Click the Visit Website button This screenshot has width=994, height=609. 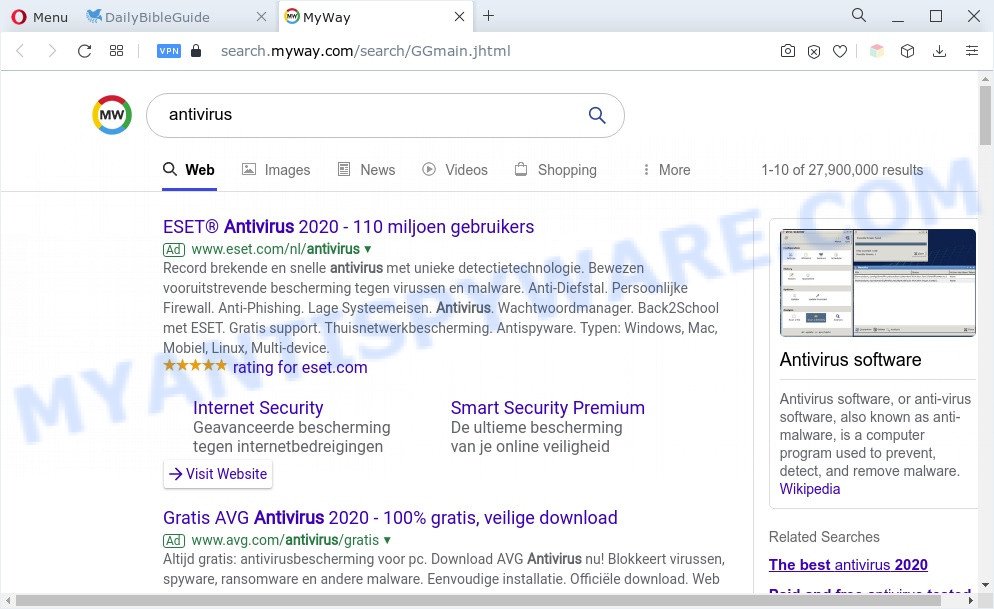click(x=218, y=474)
